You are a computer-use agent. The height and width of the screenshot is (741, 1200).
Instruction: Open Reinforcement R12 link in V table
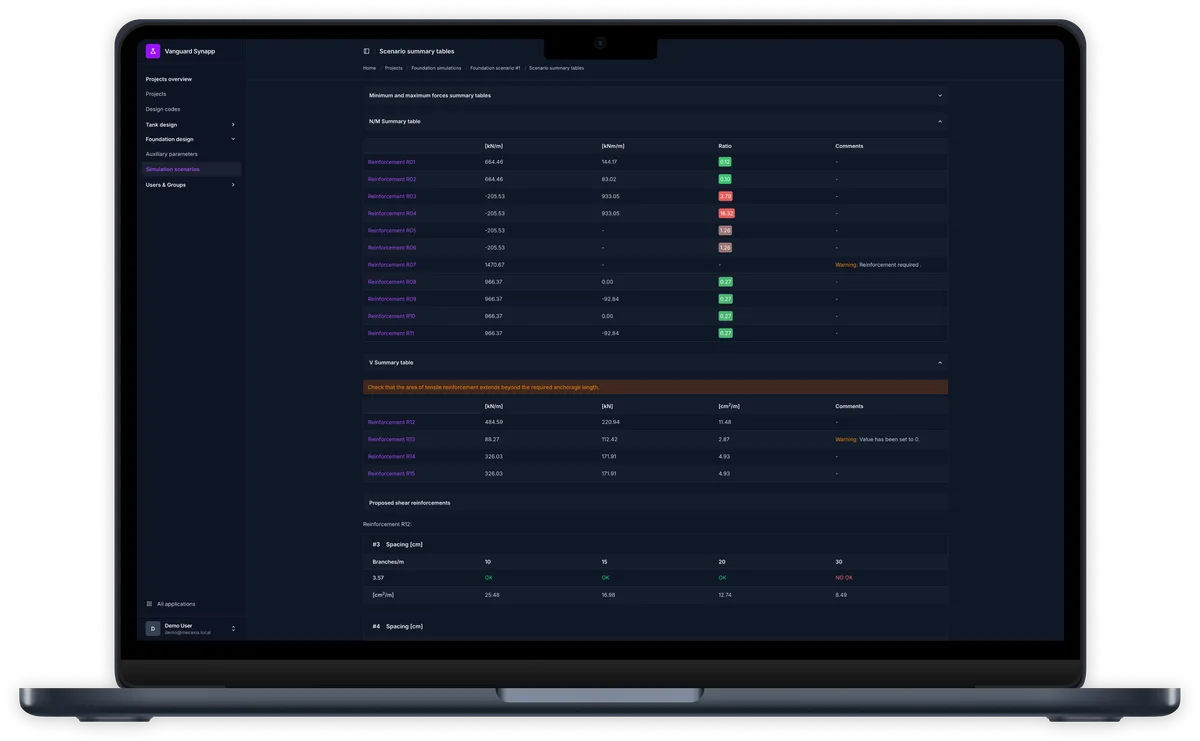click(391, 422)
